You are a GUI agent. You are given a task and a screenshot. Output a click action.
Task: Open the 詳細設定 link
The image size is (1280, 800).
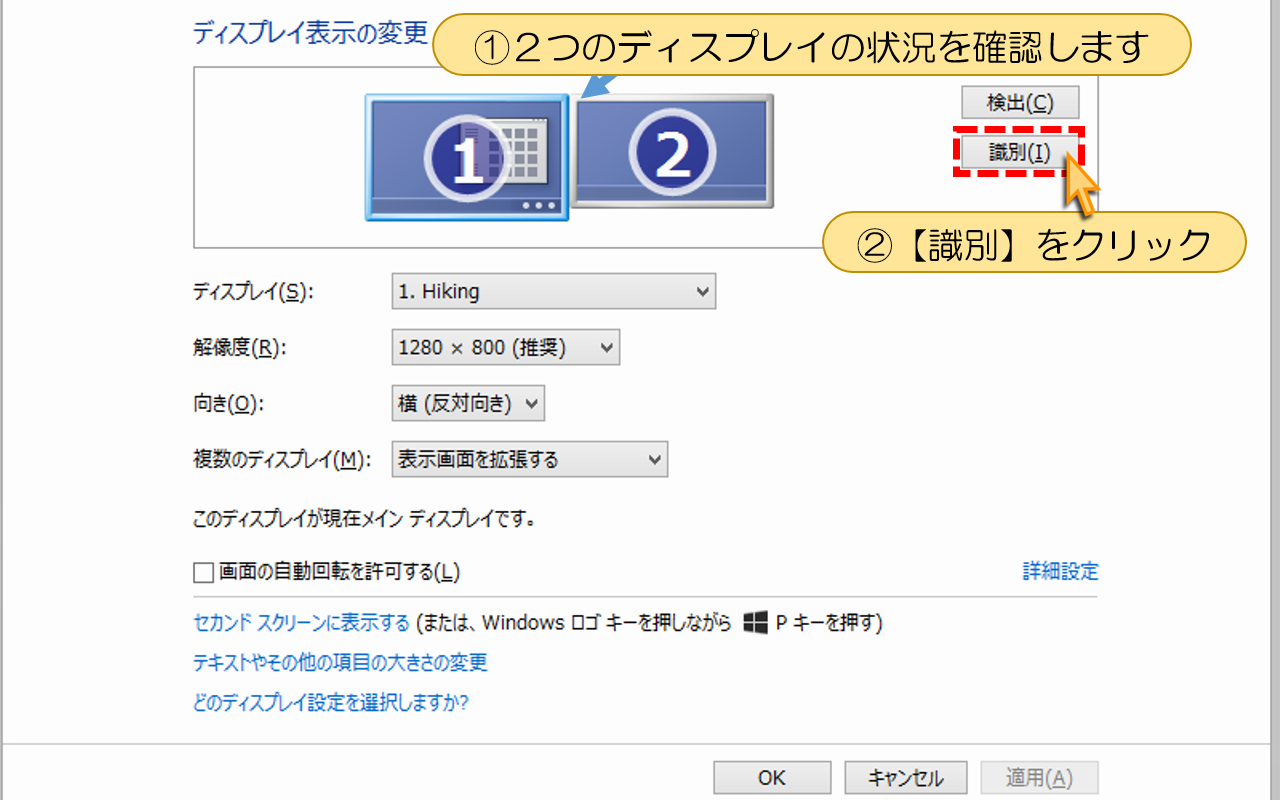tap(1060, 572)
